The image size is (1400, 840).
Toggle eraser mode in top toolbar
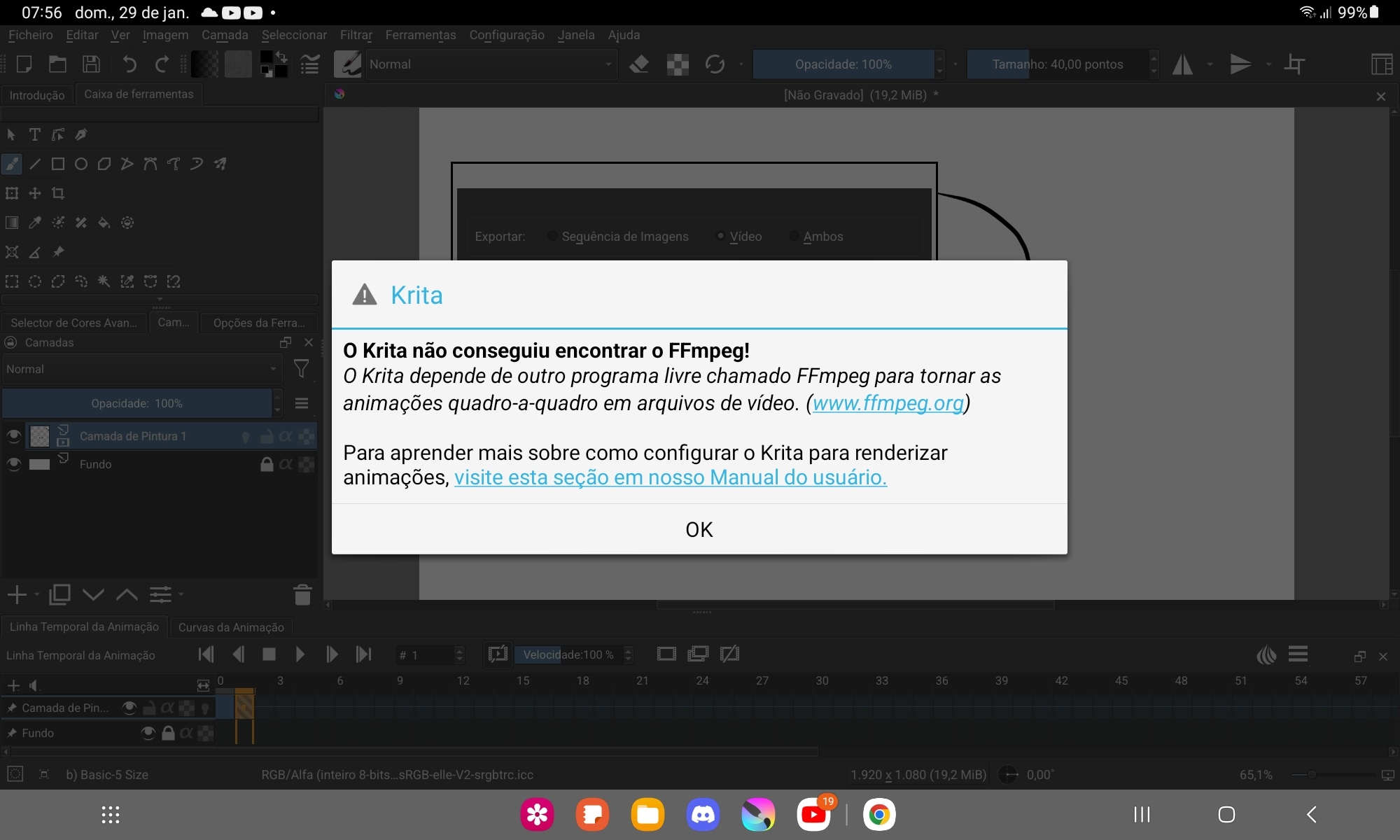pos(638,64)
